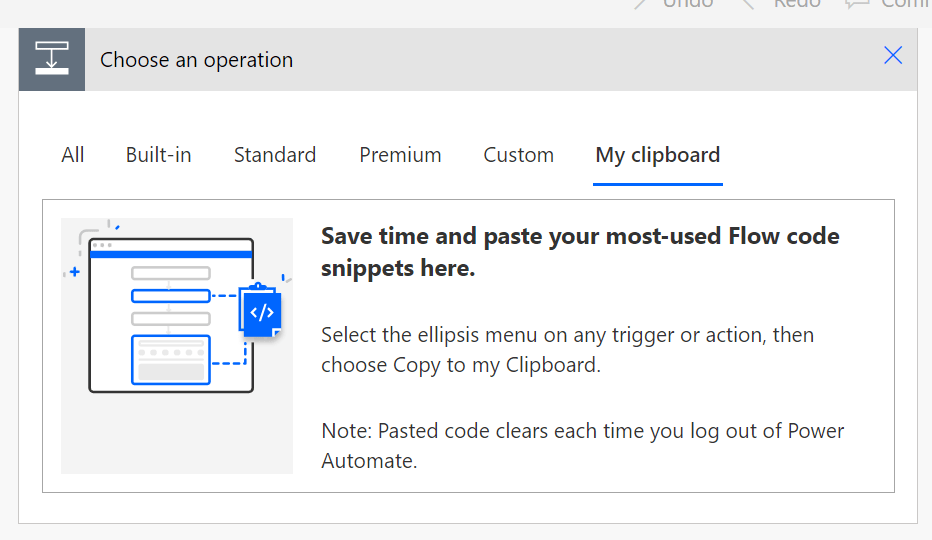
Task: Click the Undo arrow icon
Action: pos(643,4)
